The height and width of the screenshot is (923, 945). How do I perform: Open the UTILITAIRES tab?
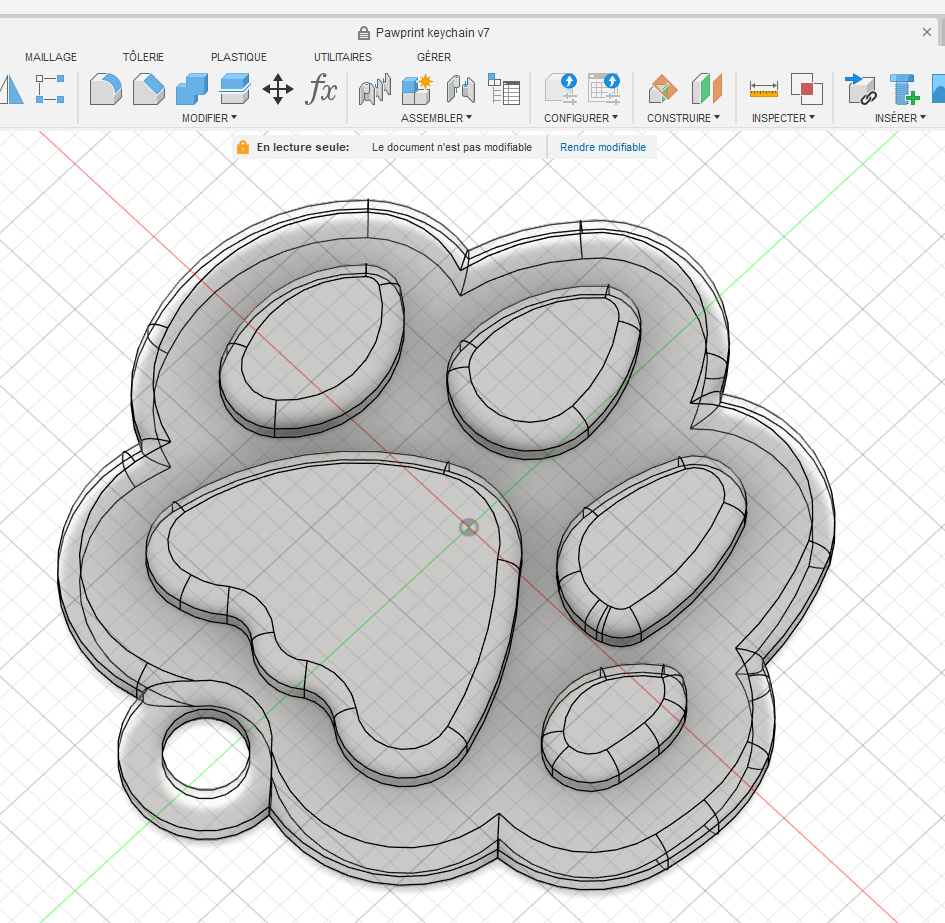(343, 57)
